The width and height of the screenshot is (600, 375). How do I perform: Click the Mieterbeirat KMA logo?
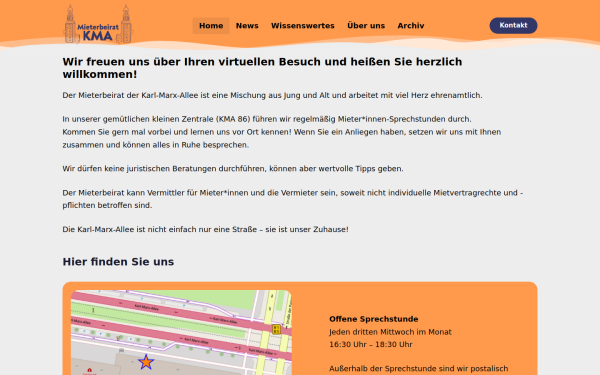pyautogui.click(x=98, y=24)
